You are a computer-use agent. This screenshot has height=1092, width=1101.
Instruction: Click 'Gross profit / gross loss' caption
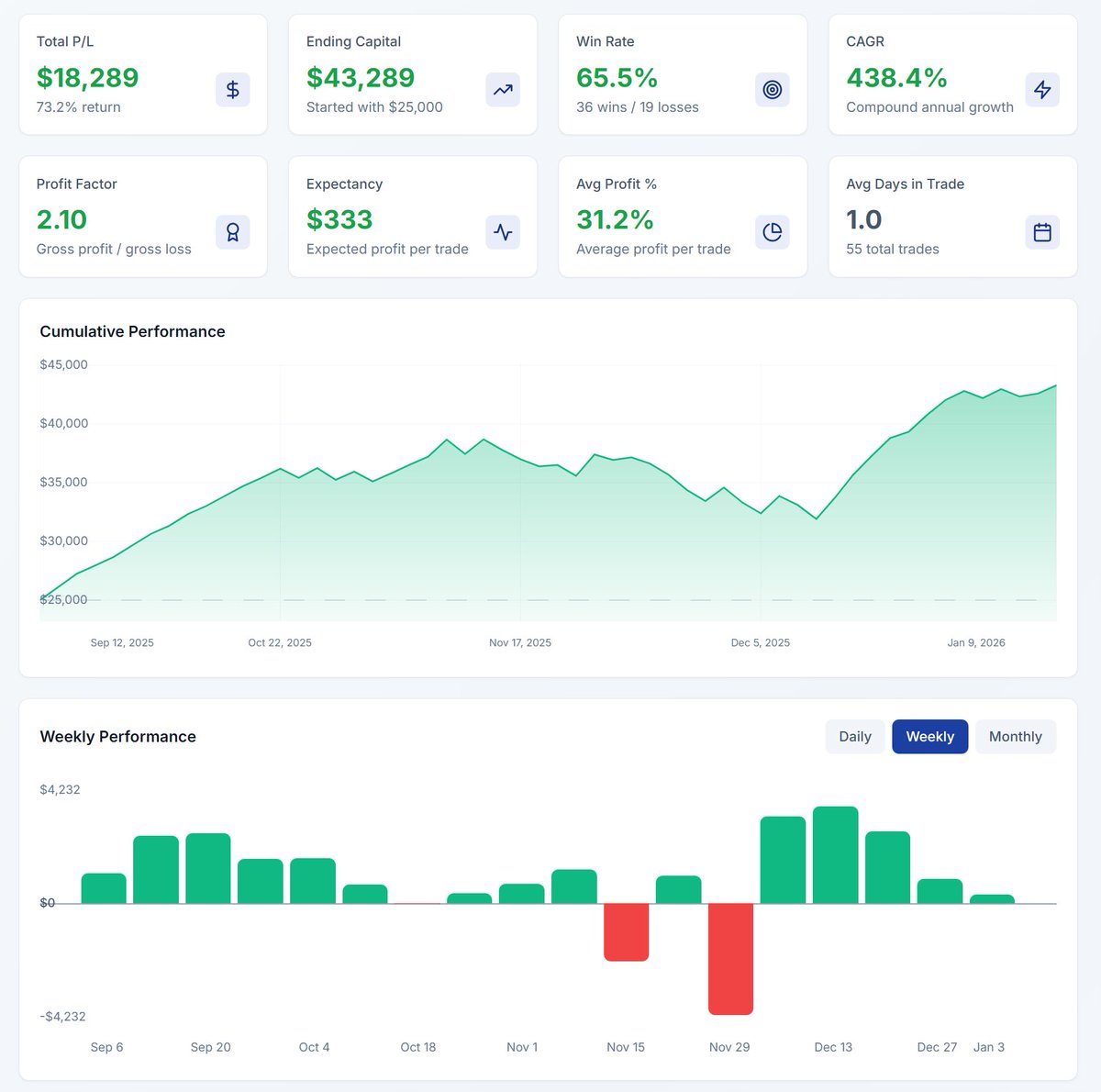[x=114, y=250]
